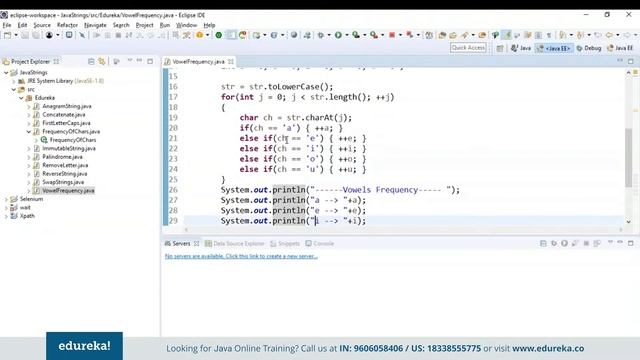Click the globe web browser toolbar icon
This screenshot has height=360, width=640.
click(293, 35)
